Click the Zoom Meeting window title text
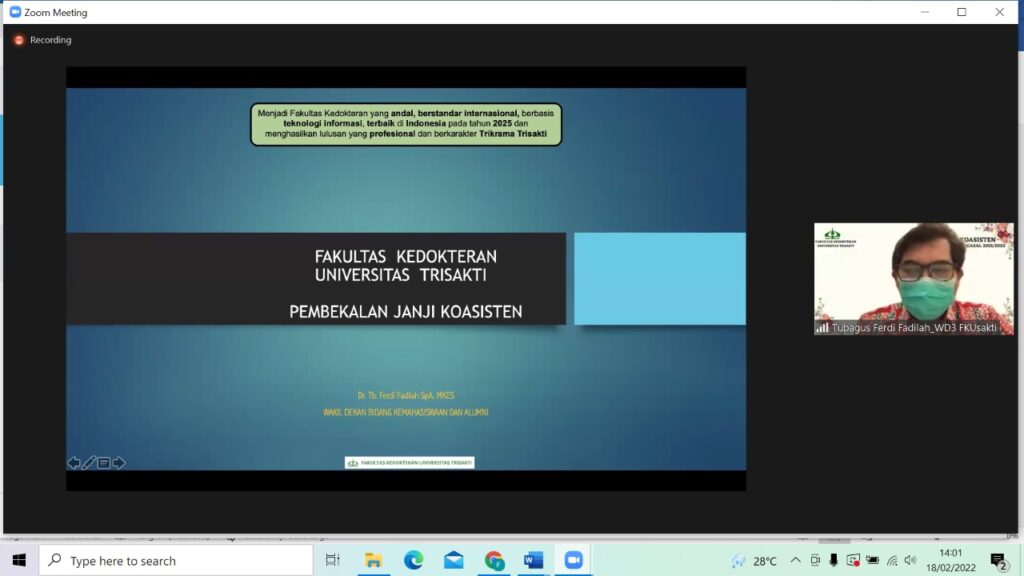Image resolution: width=1024 pixels, height=576 pixels. [x=56, y=12]
